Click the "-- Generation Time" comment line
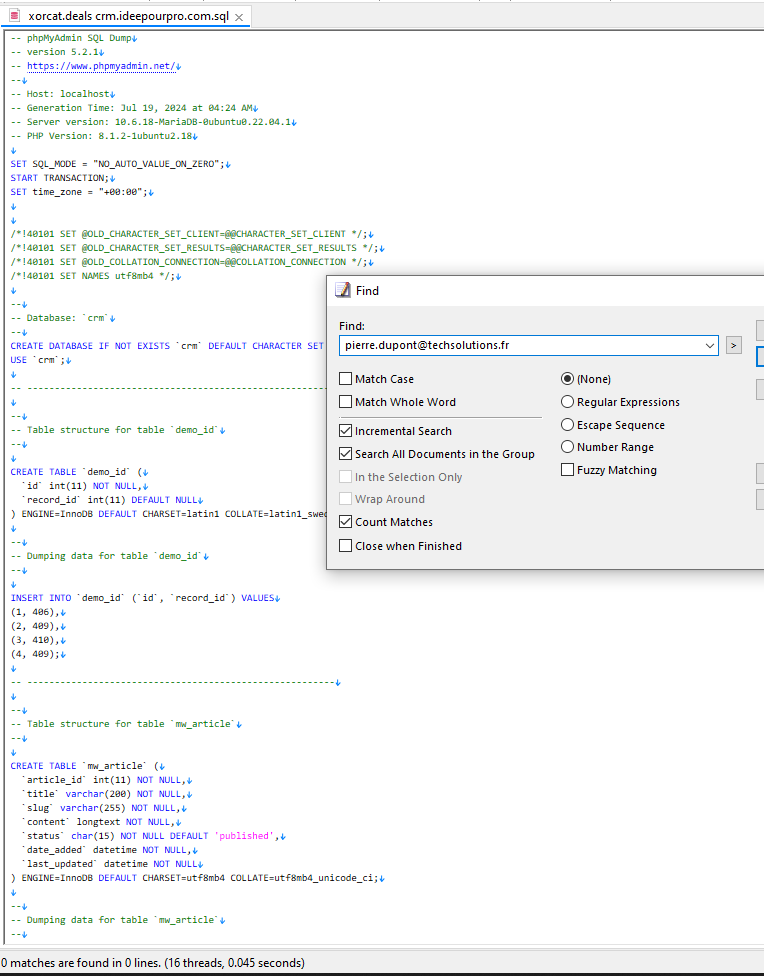The image size is (764, 976). (134, 108)
